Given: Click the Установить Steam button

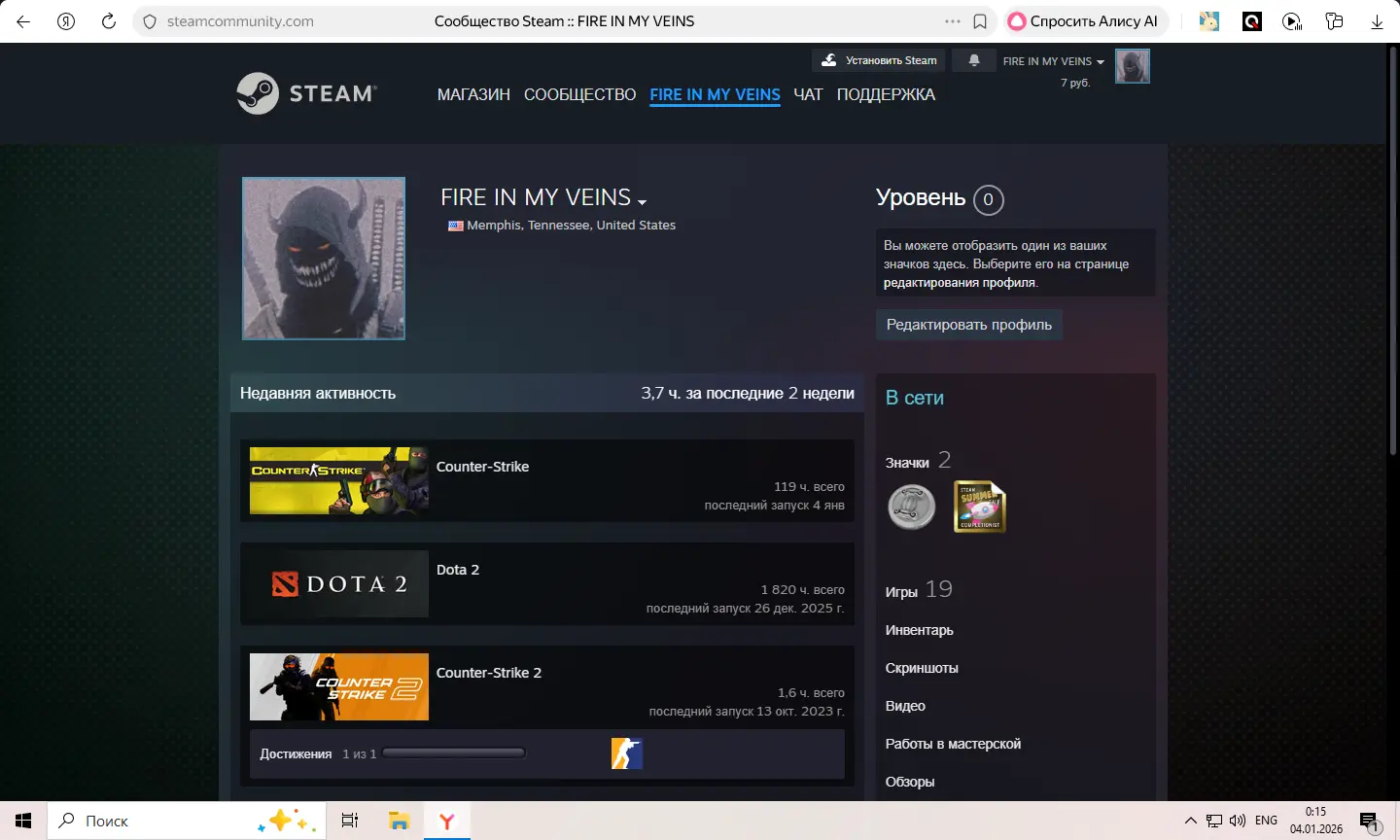Looking at the screenshot, I should (879, 60).
